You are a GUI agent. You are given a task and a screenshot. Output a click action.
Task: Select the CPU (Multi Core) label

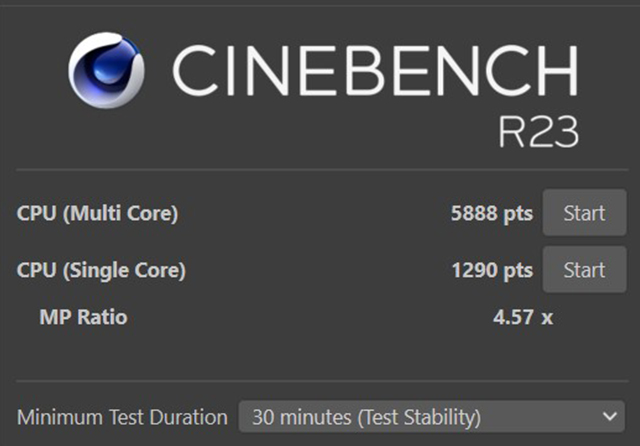(x=97, y=213)
